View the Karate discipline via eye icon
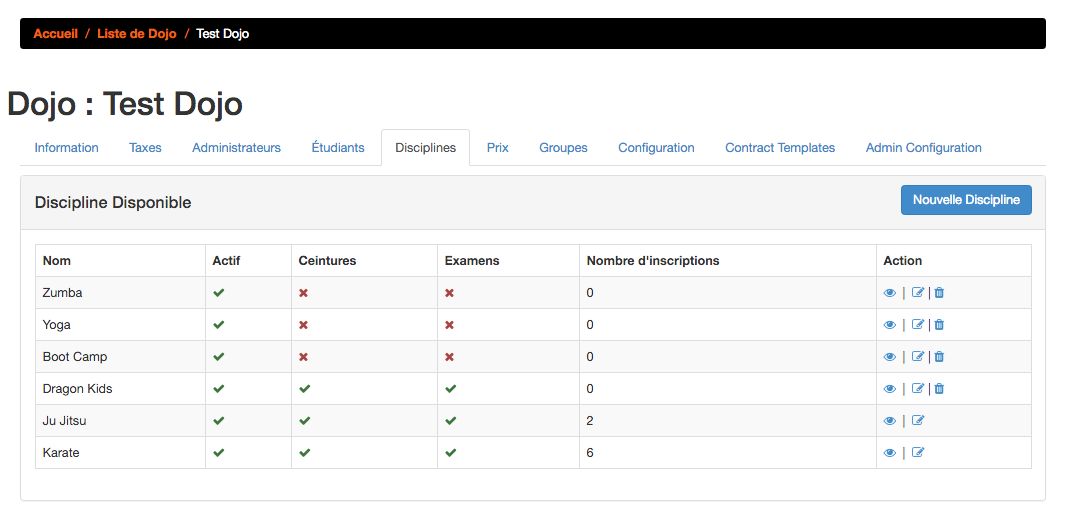 (x=890, y=452)
